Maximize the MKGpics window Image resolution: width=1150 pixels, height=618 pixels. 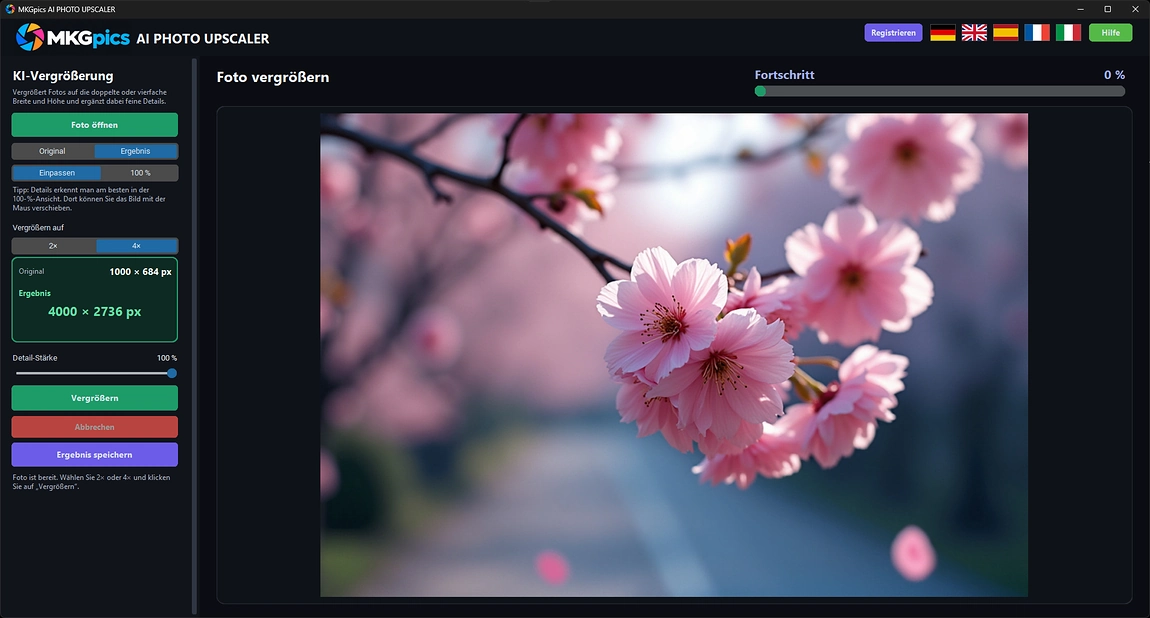coord(1107,9)
